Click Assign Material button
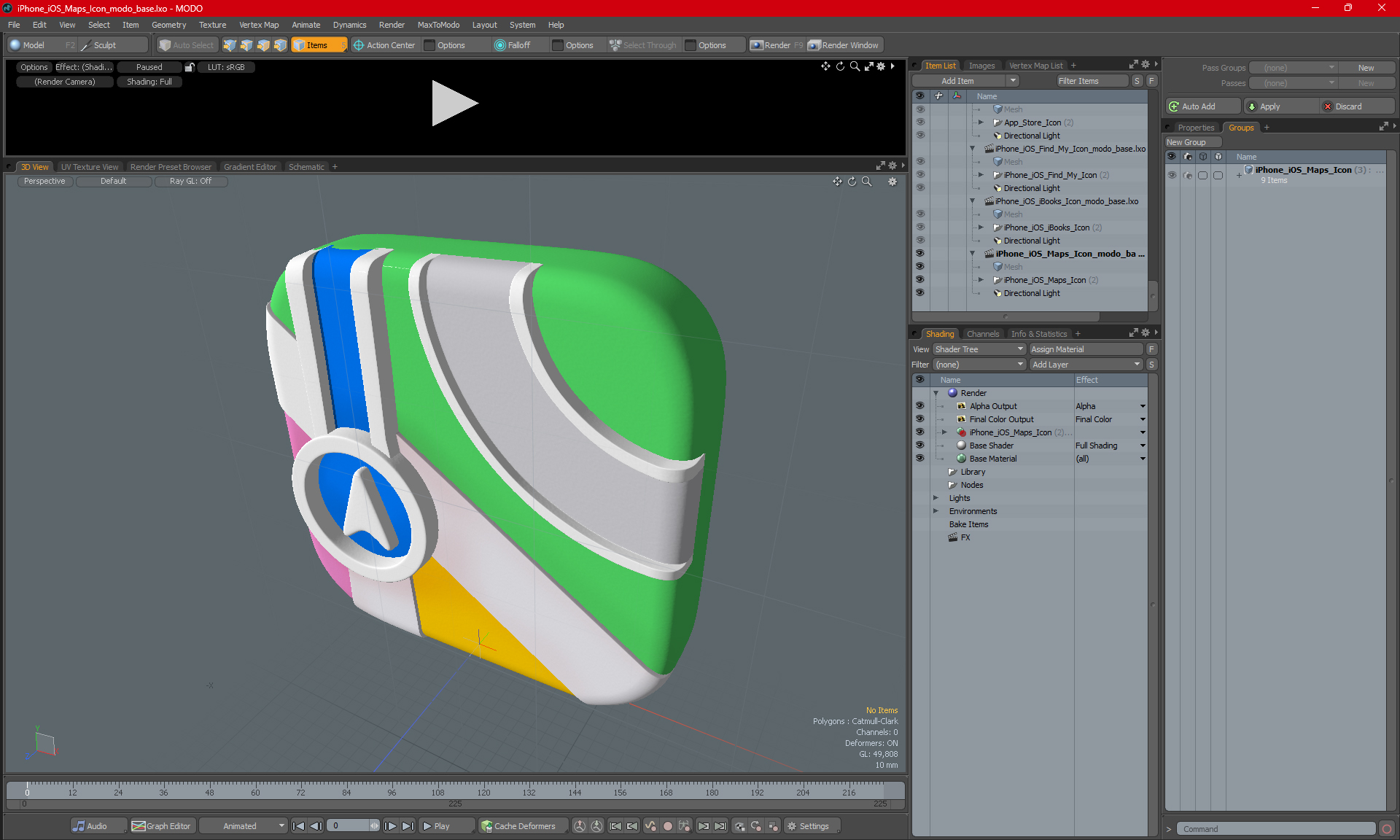Image resolution: width=1400 pixels, height=840 pixels. [x=1086, y=349]
